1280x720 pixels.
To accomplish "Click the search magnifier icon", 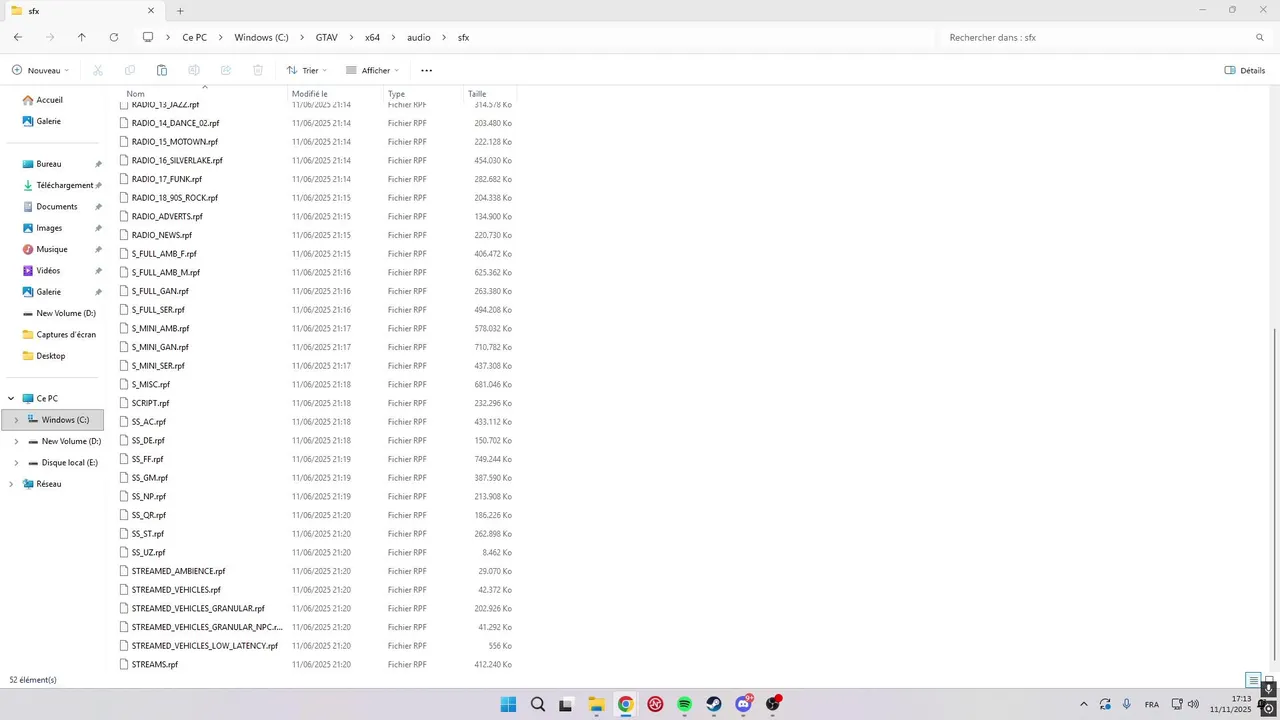I will pyautogui.click(x=1260, y=37).
